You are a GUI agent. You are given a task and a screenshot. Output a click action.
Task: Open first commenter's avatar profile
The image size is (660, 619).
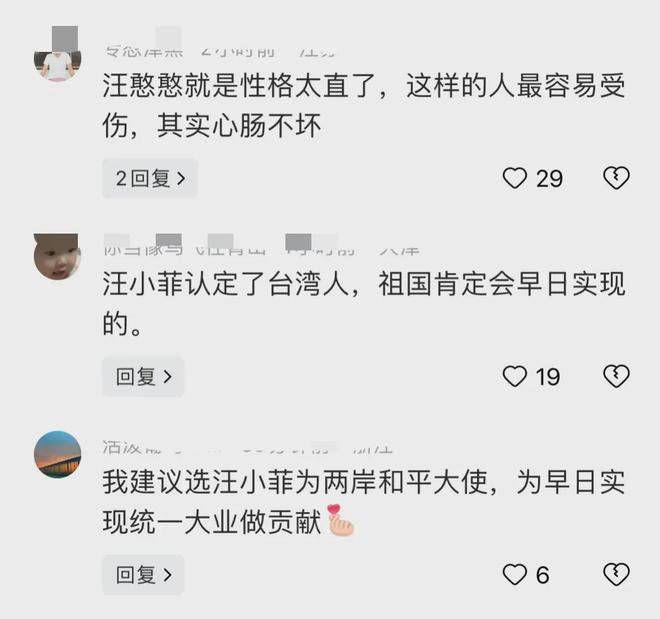pyautogui.click(x=58, y=57)
